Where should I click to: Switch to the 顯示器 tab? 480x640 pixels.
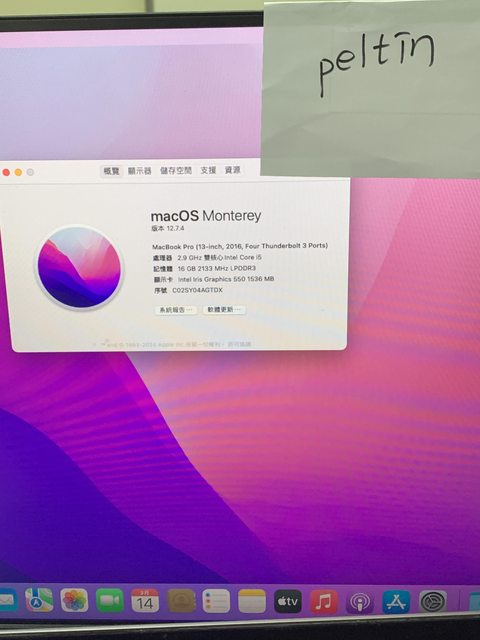(140, 171)
